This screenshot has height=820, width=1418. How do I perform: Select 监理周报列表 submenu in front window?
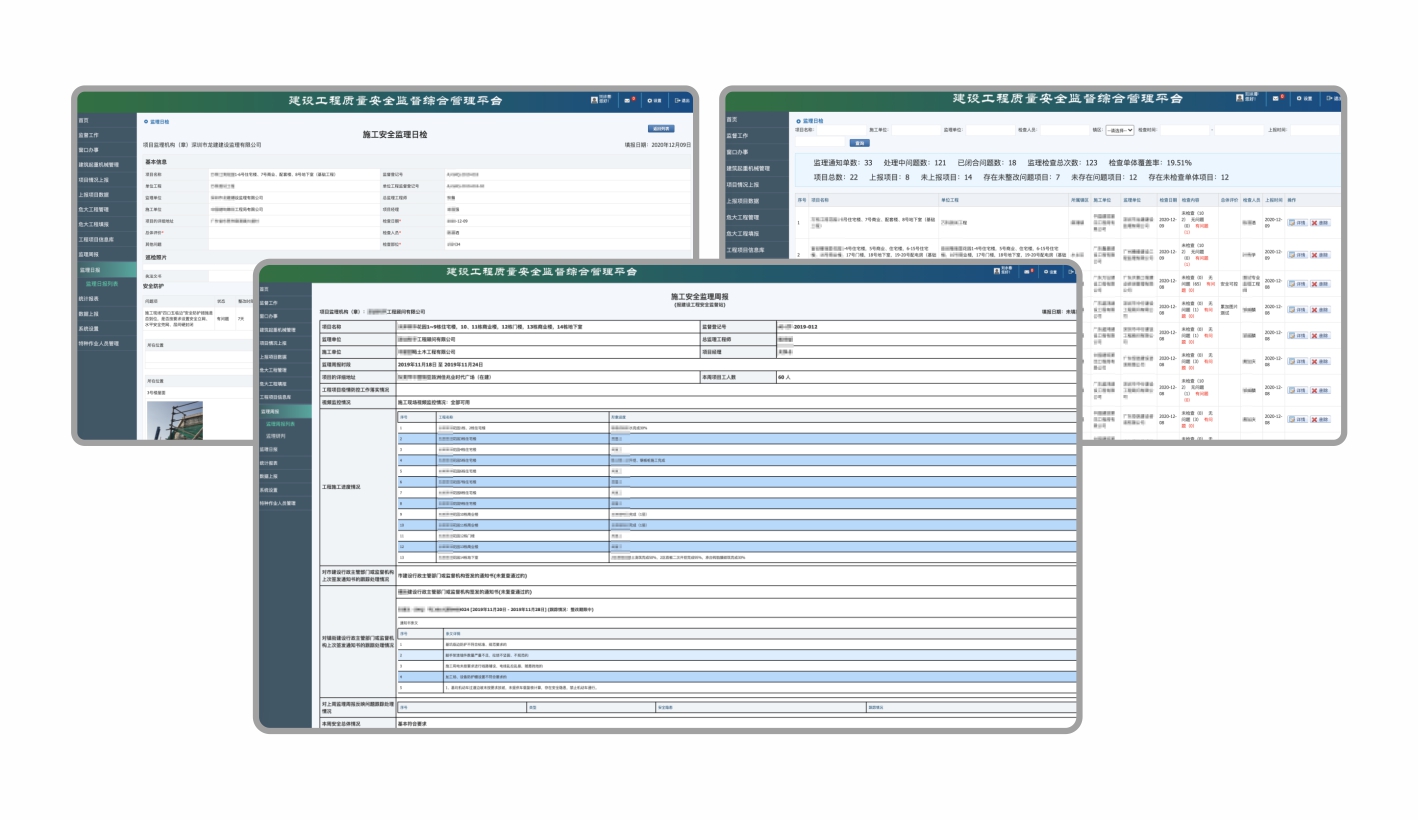[280, 424]
